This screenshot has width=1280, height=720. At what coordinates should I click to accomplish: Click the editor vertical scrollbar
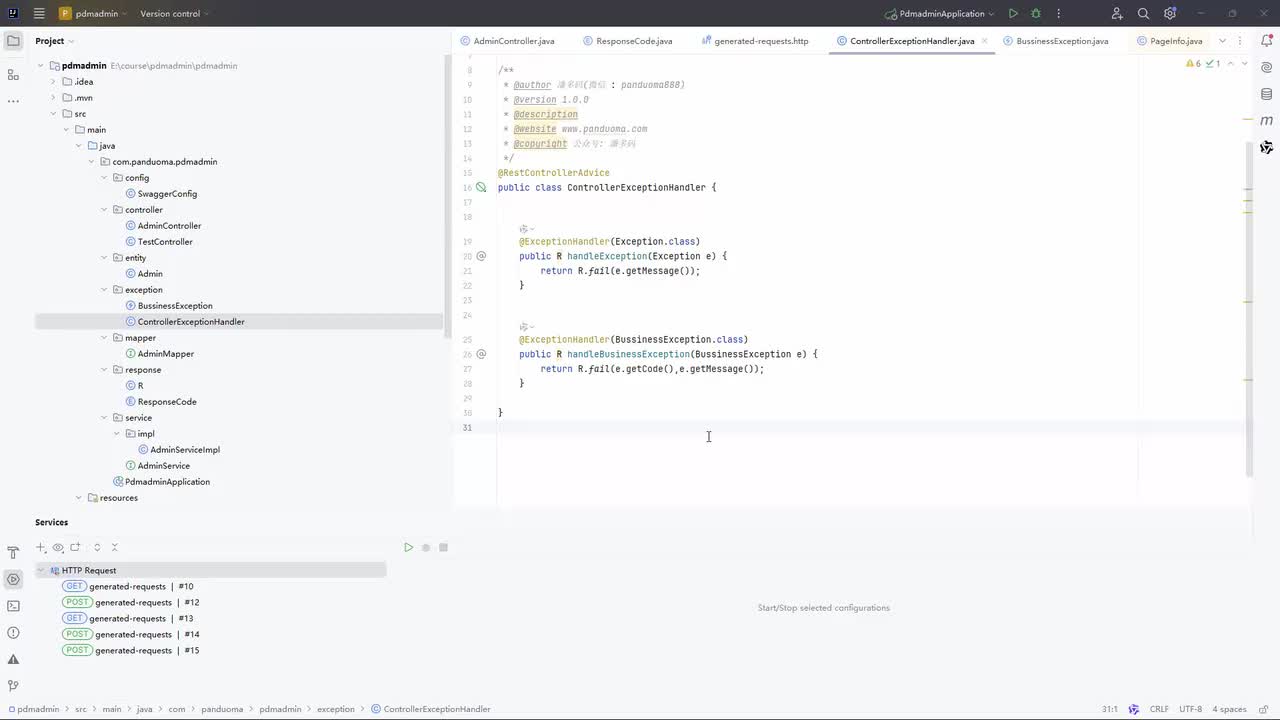coord(1249,310)
